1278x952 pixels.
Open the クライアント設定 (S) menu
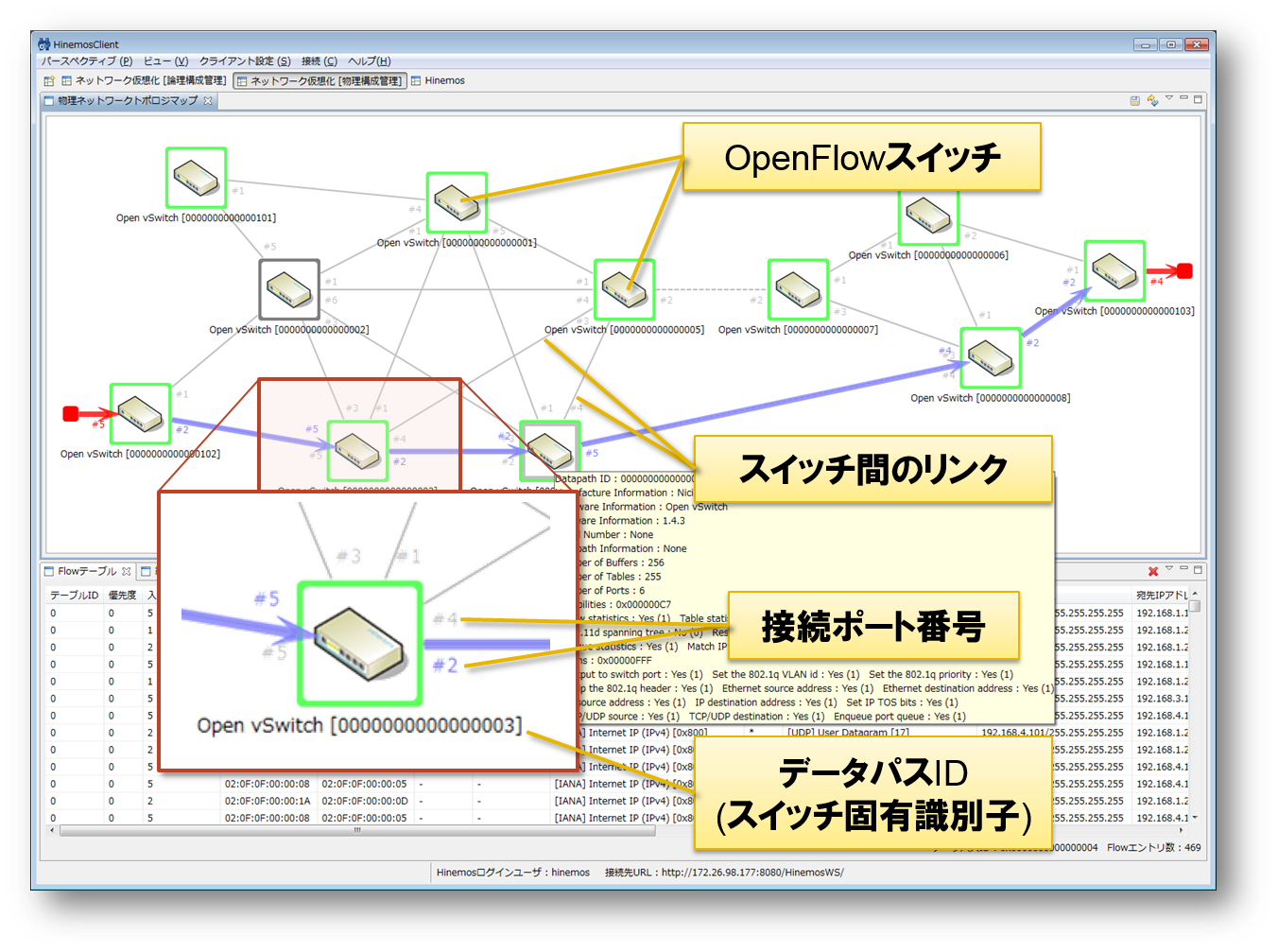[x=245, y=61]
